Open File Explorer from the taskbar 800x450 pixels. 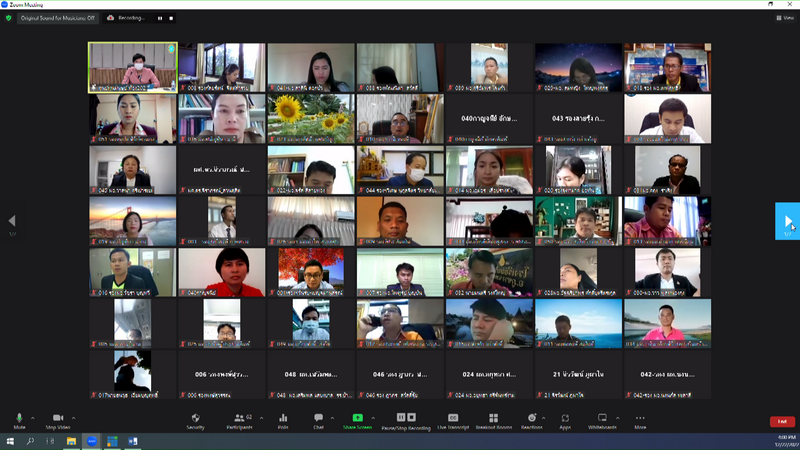point(71,441)
